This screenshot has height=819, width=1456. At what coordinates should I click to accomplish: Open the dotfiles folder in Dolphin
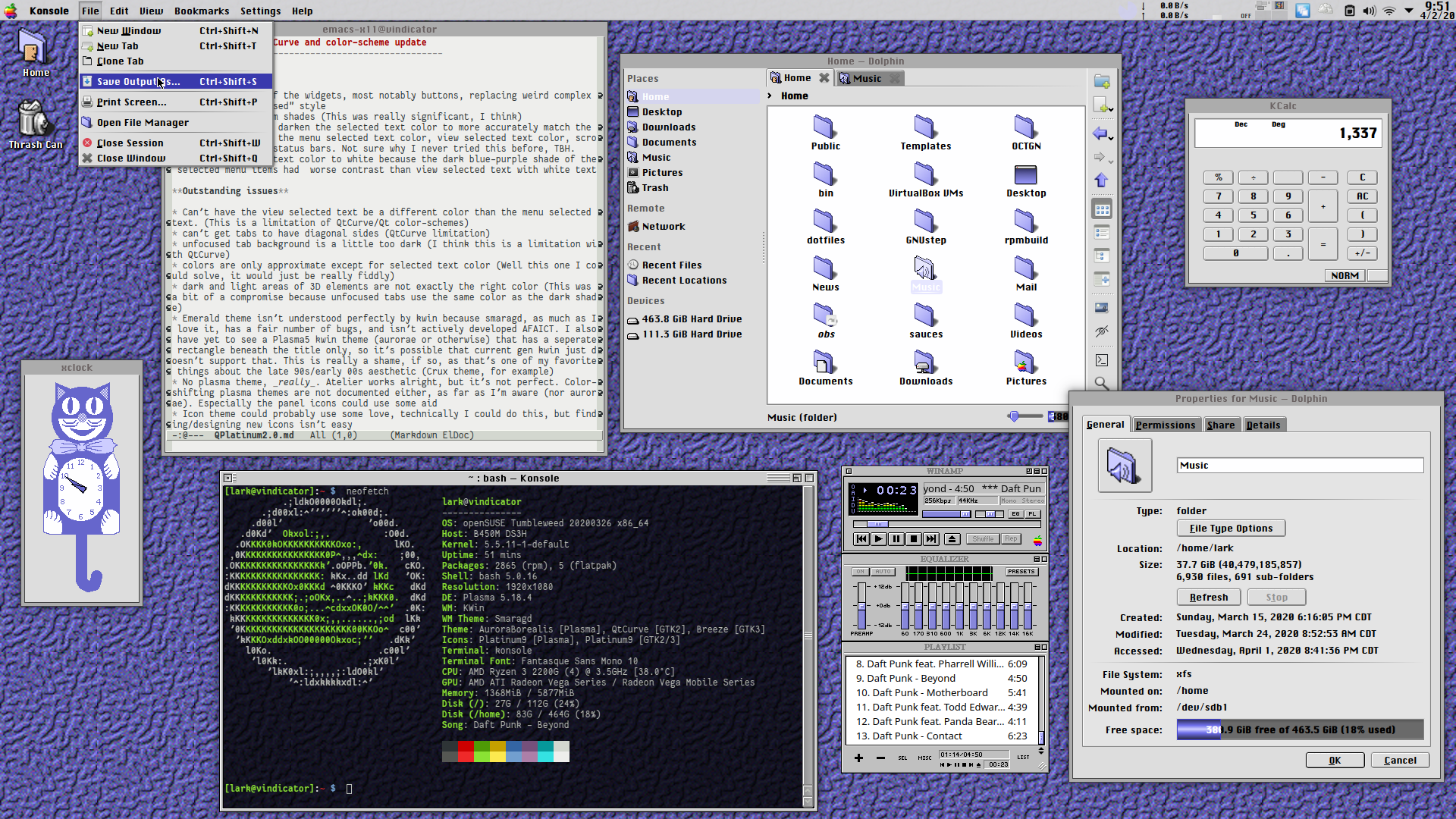(825, 227)
